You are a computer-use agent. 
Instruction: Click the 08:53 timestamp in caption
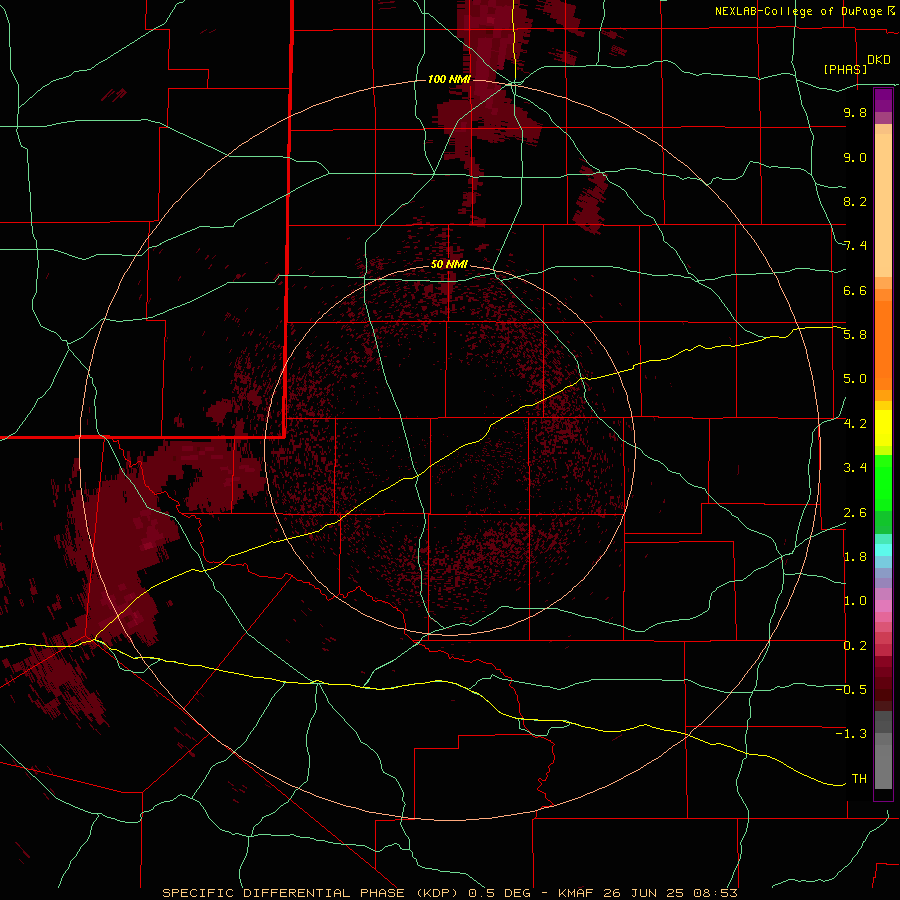coord(715,893)
